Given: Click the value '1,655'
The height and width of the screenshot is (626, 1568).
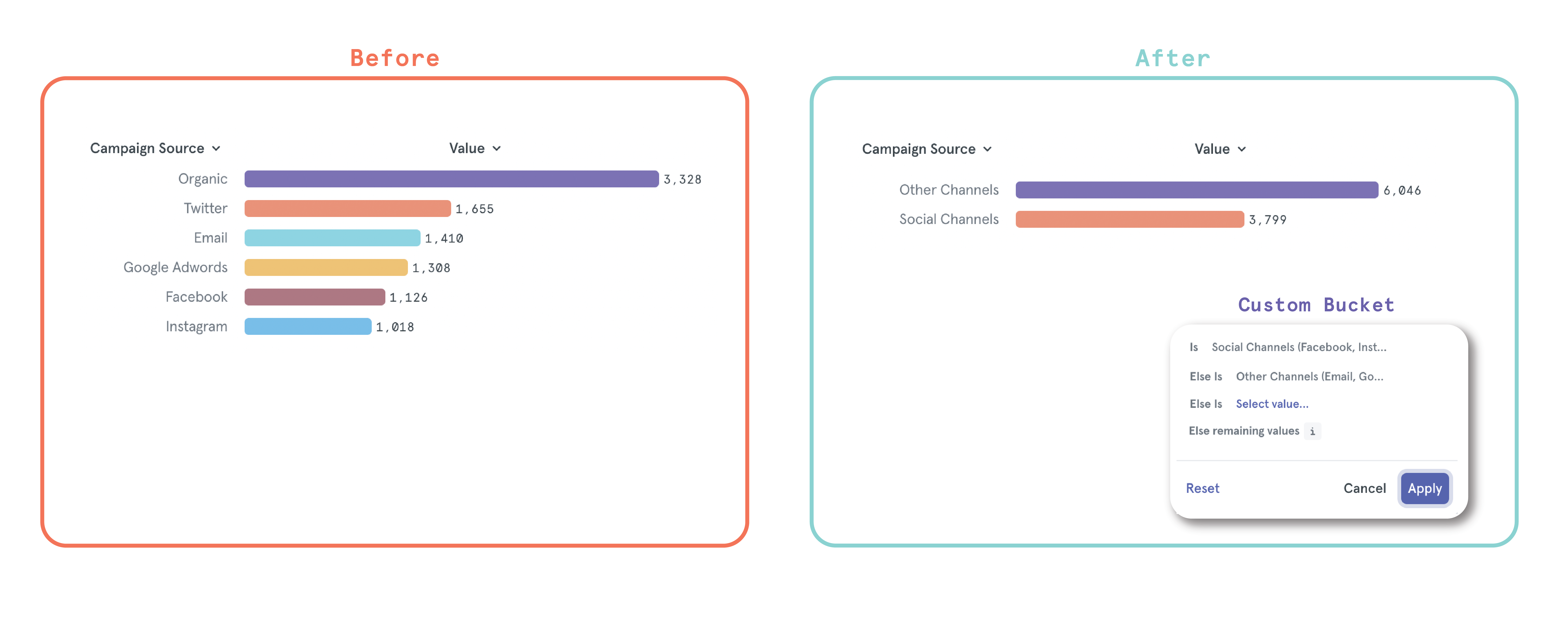Looking at the screenshot, I should 475,209.
